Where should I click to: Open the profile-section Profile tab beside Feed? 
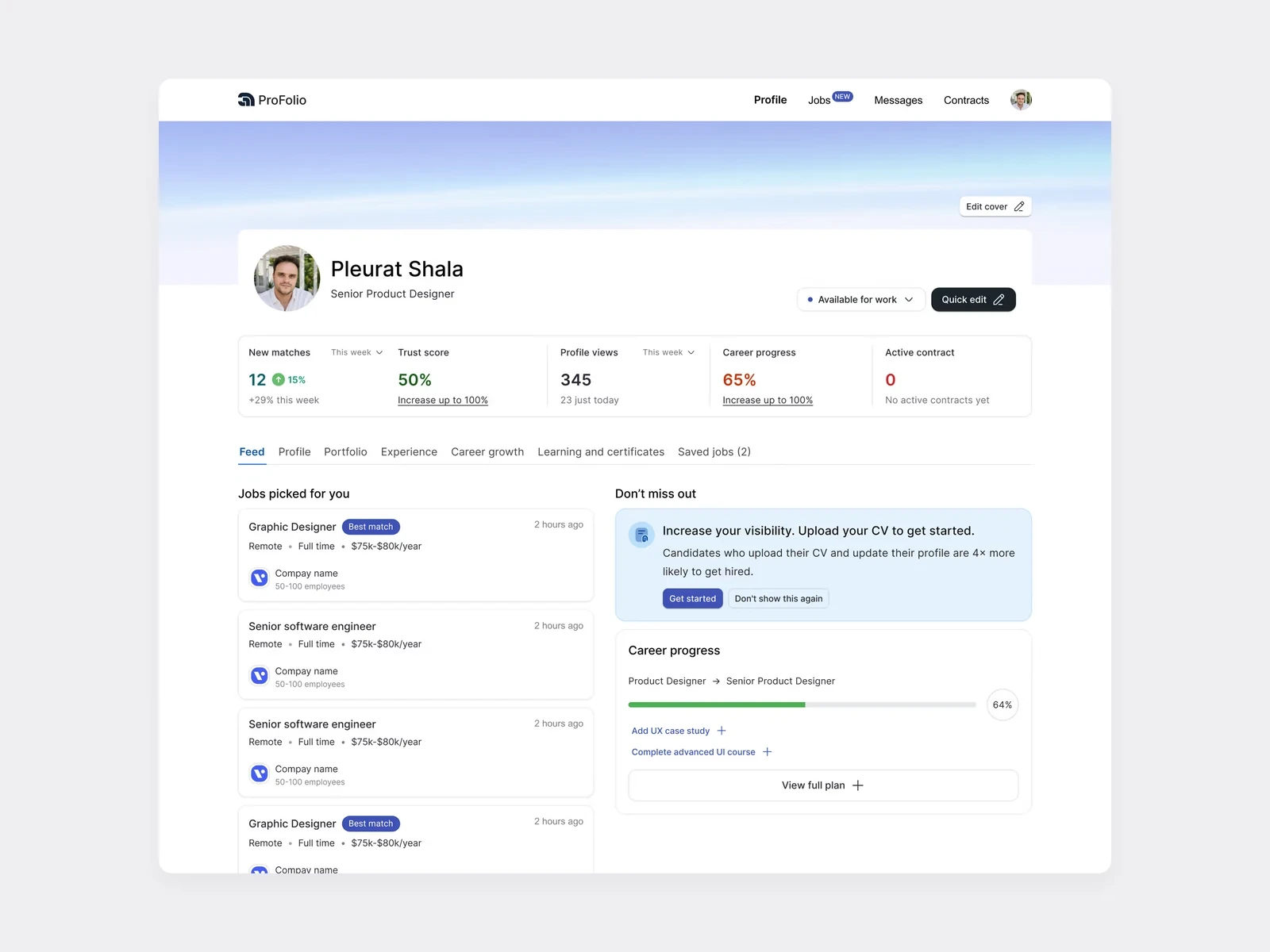pyautogui.click(x=294, y=452)
